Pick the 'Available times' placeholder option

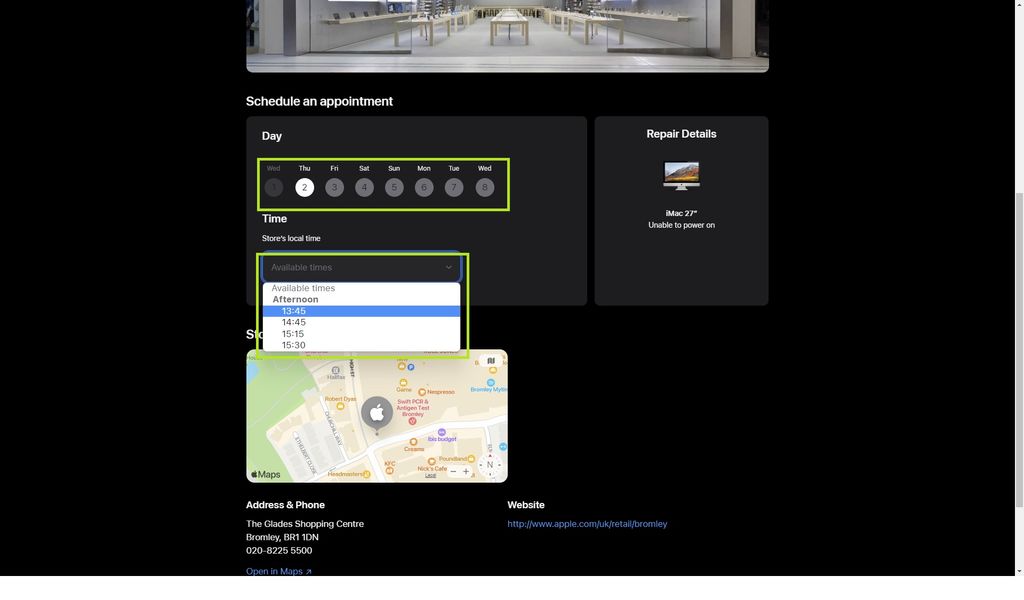(362, 288)
